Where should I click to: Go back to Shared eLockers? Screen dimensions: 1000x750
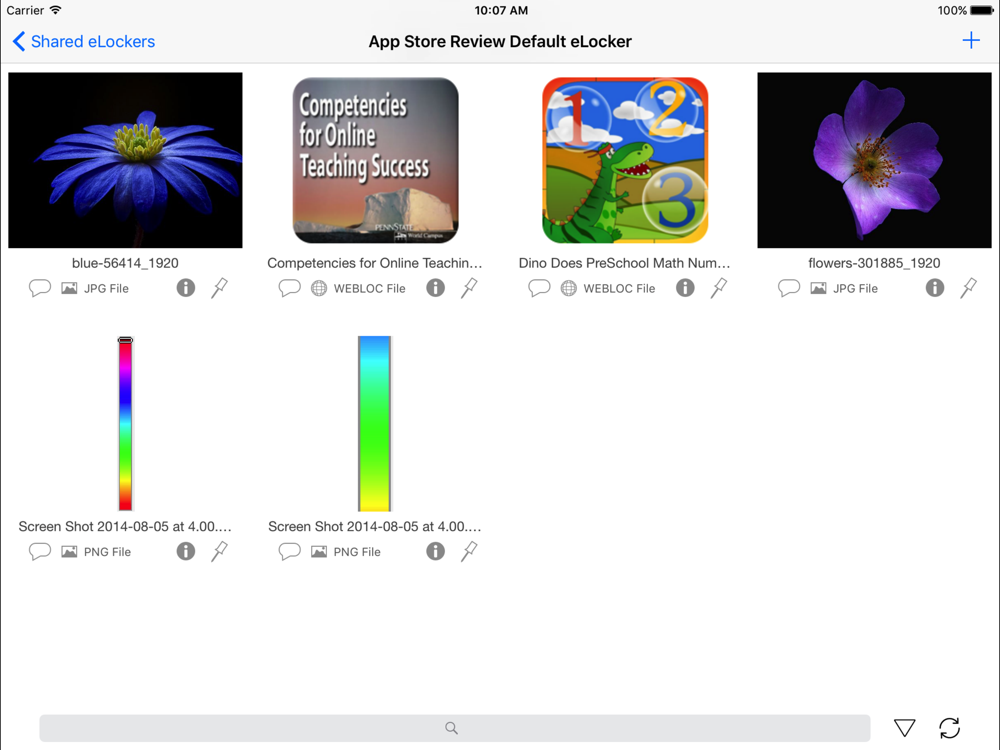click(84, 41)
